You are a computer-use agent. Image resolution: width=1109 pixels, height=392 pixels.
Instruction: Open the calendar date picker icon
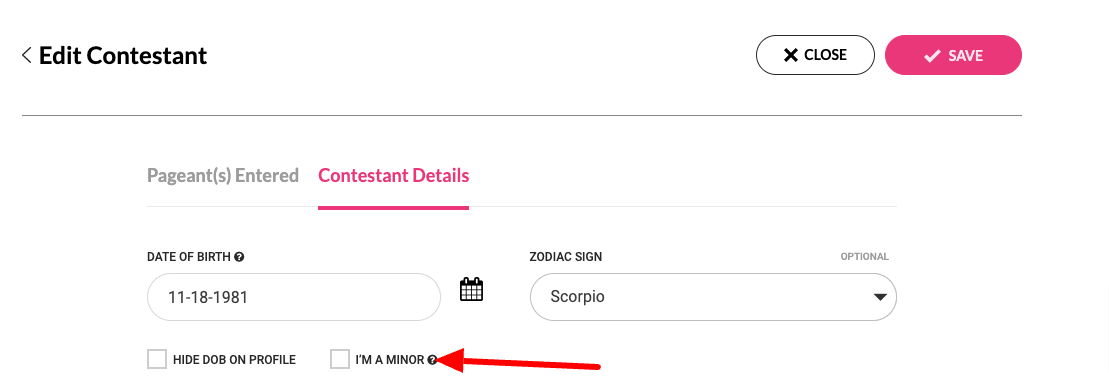coord(471,289)
